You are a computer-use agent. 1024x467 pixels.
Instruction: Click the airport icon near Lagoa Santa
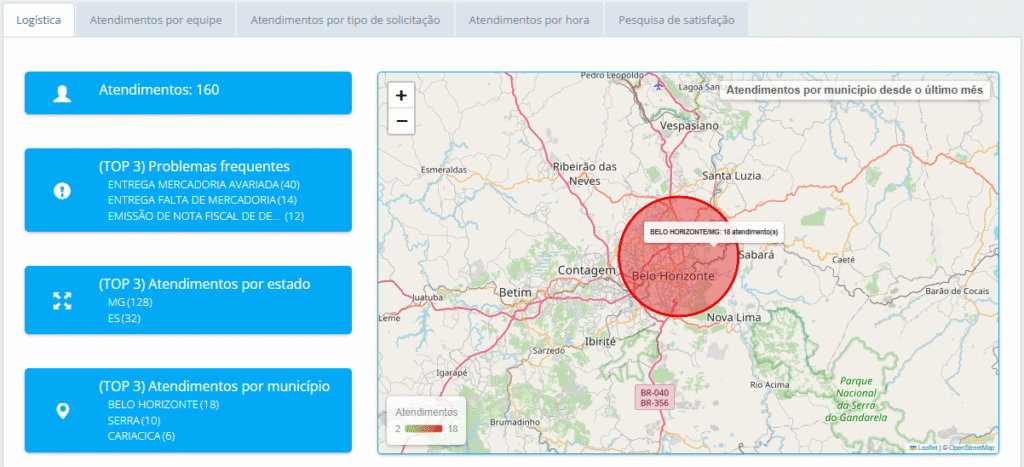(657, 85)
